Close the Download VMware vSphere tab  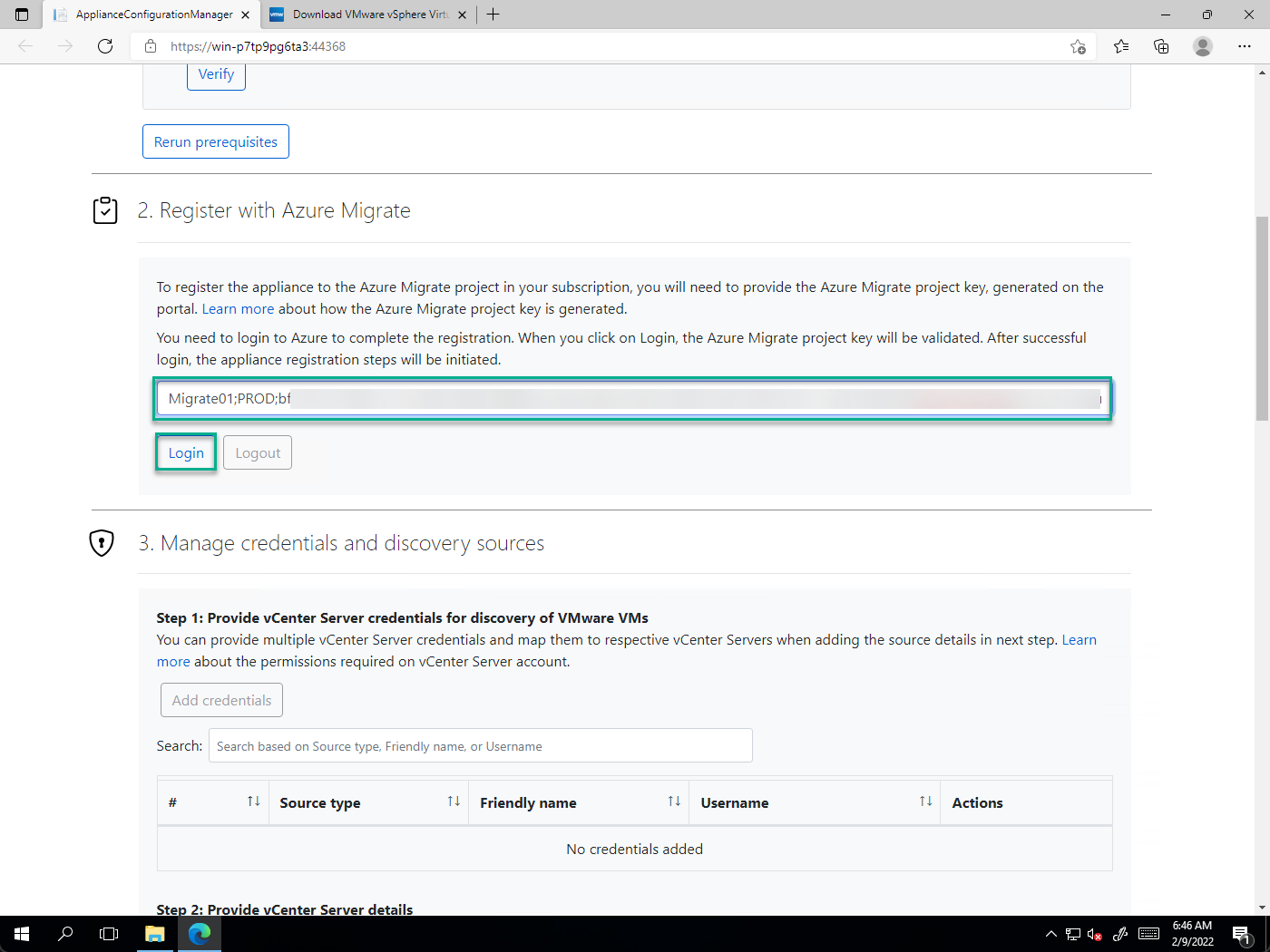(x=462, y=15)
